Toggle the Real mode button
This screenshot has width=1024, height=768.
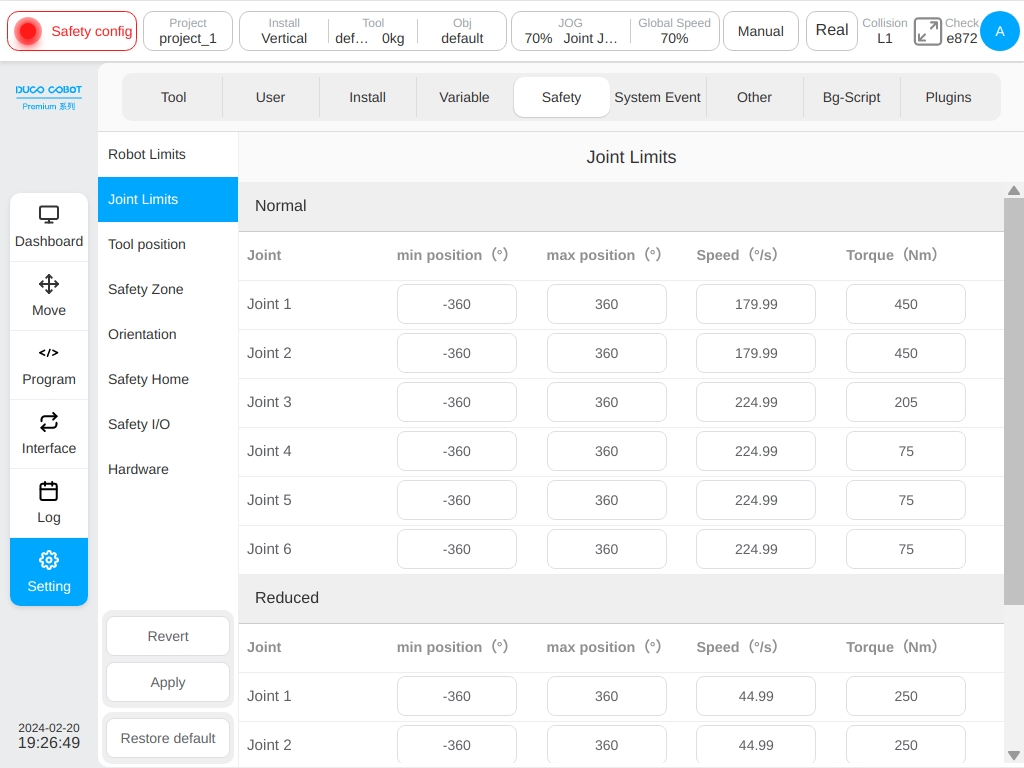[x=831, y=31]
